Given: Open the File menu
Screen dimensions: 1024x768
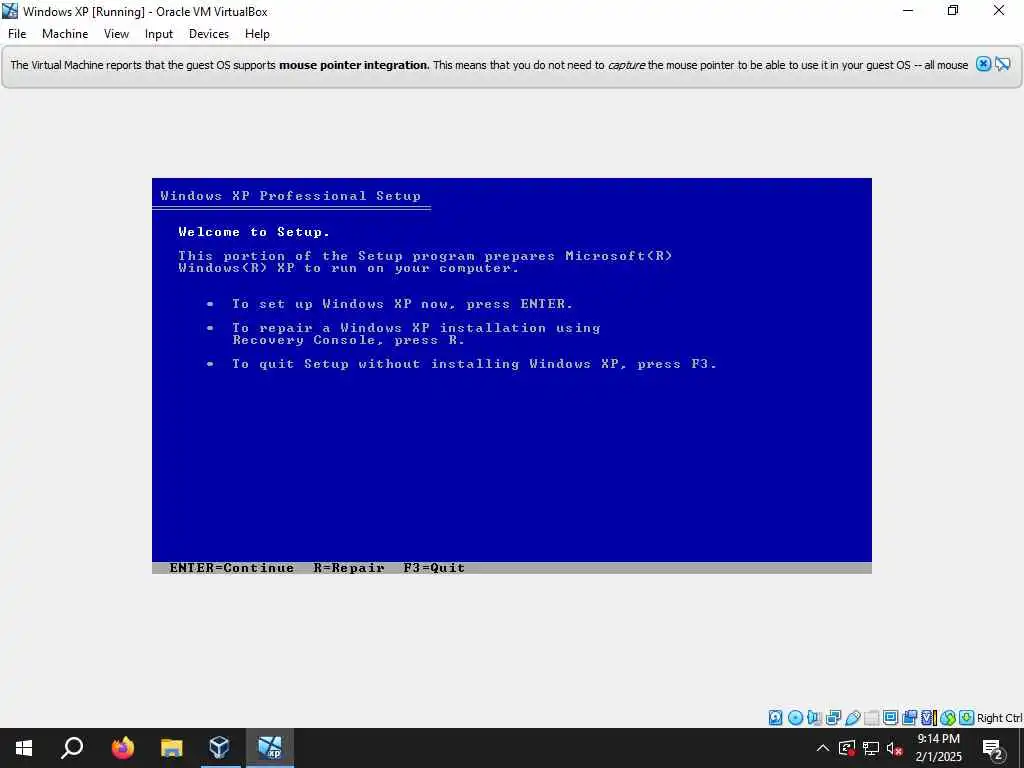Looking at the screenshot, I should pos(17,34).
